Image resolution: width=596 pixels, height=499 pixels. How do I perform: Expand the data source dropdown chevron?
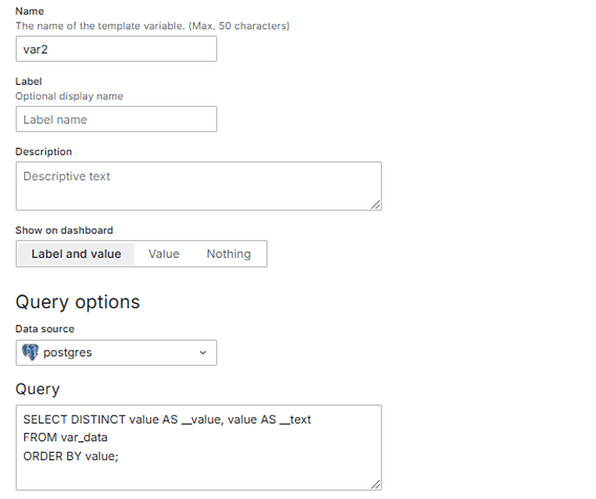(203, 353)
